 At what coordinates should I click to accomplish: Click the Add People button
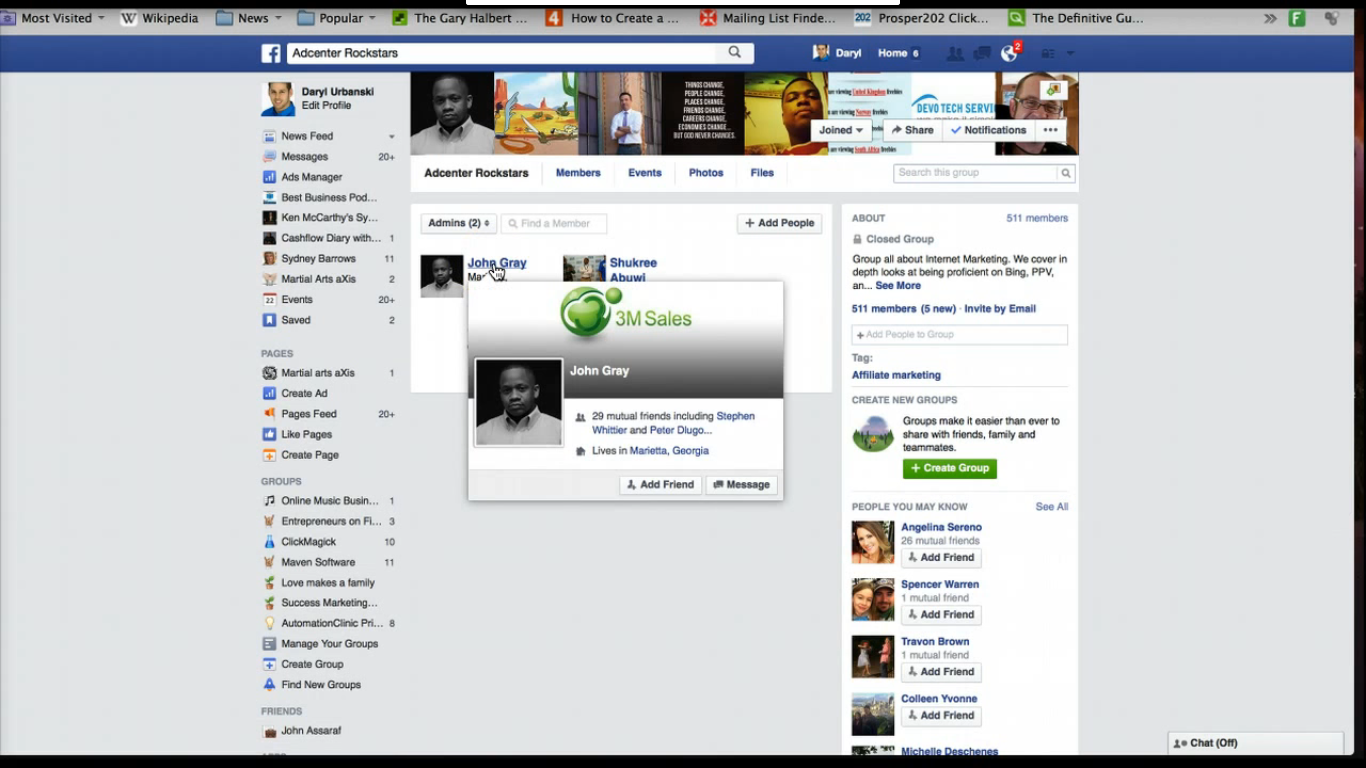(780, 223)
